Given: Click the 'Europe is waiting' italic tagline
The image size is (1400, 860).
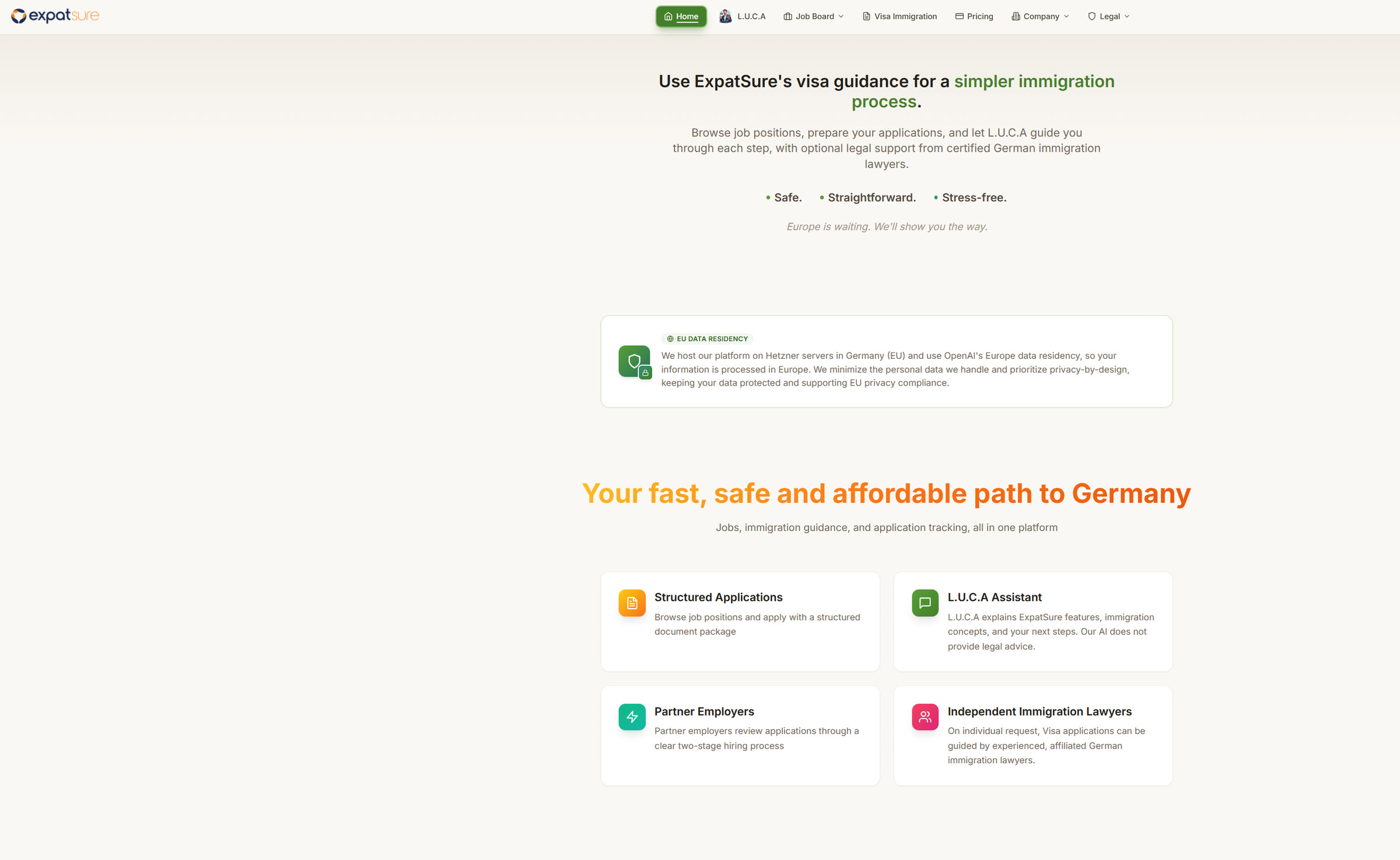Looking at the screenshot, I should pyautogui.click(x=887, y=226).
